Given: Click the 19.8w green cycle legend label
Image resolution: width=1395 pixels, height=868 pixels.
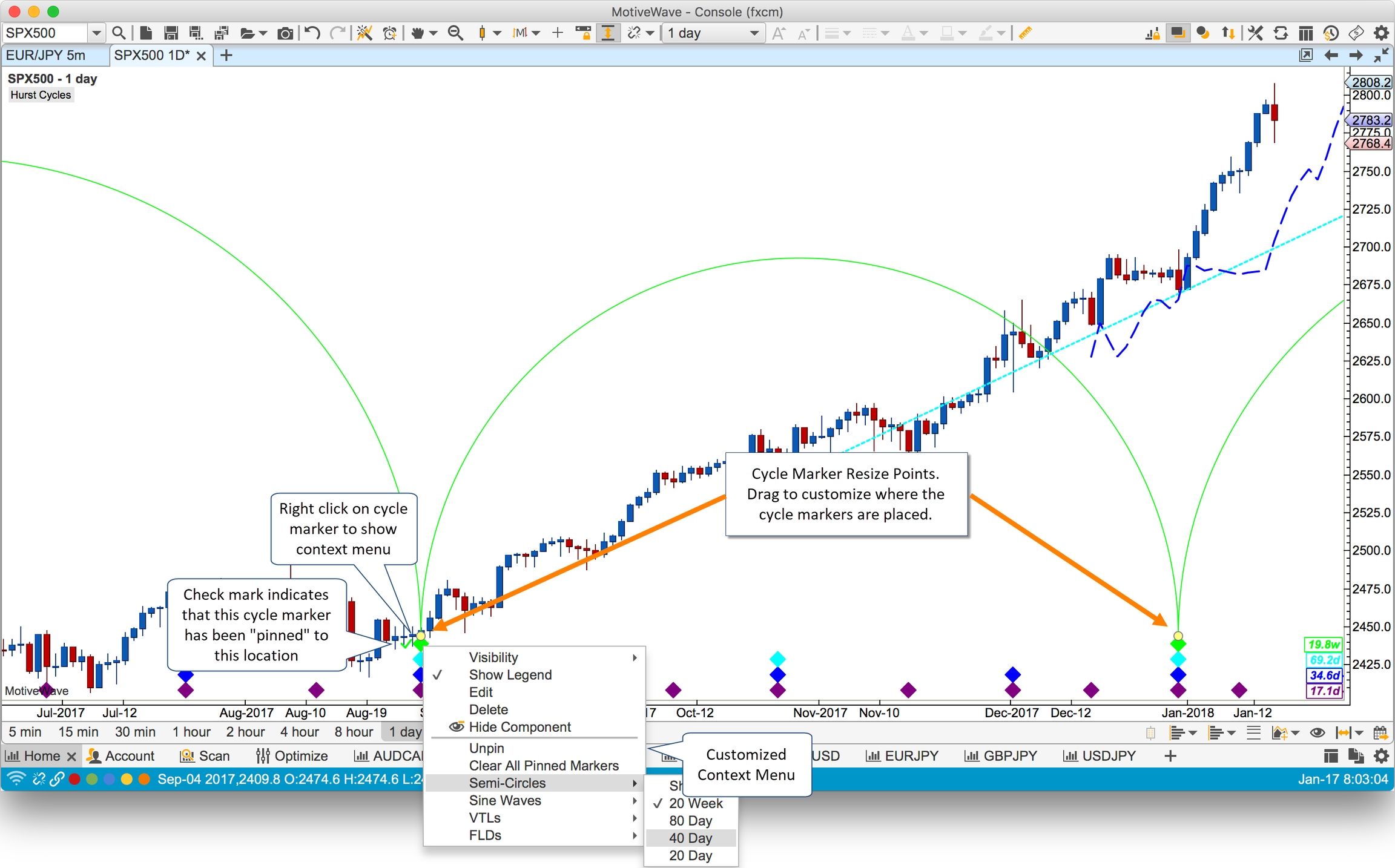Looking at the screenshot, I should pyautogui.click(x=1324, y=645).
